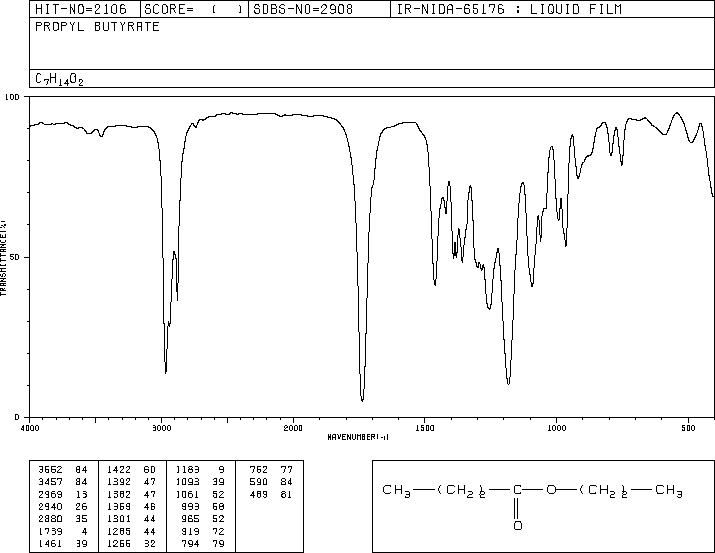715x553 pixels.
Task: Click the carbonyl carbon C in the structure
Action: tap(517, 490)
